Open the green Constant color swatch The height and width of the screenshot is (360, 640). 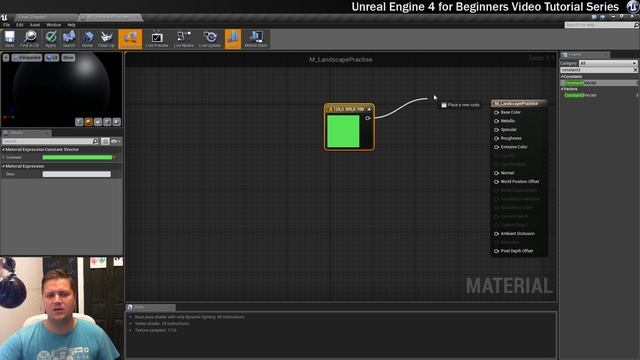point(77,157)
